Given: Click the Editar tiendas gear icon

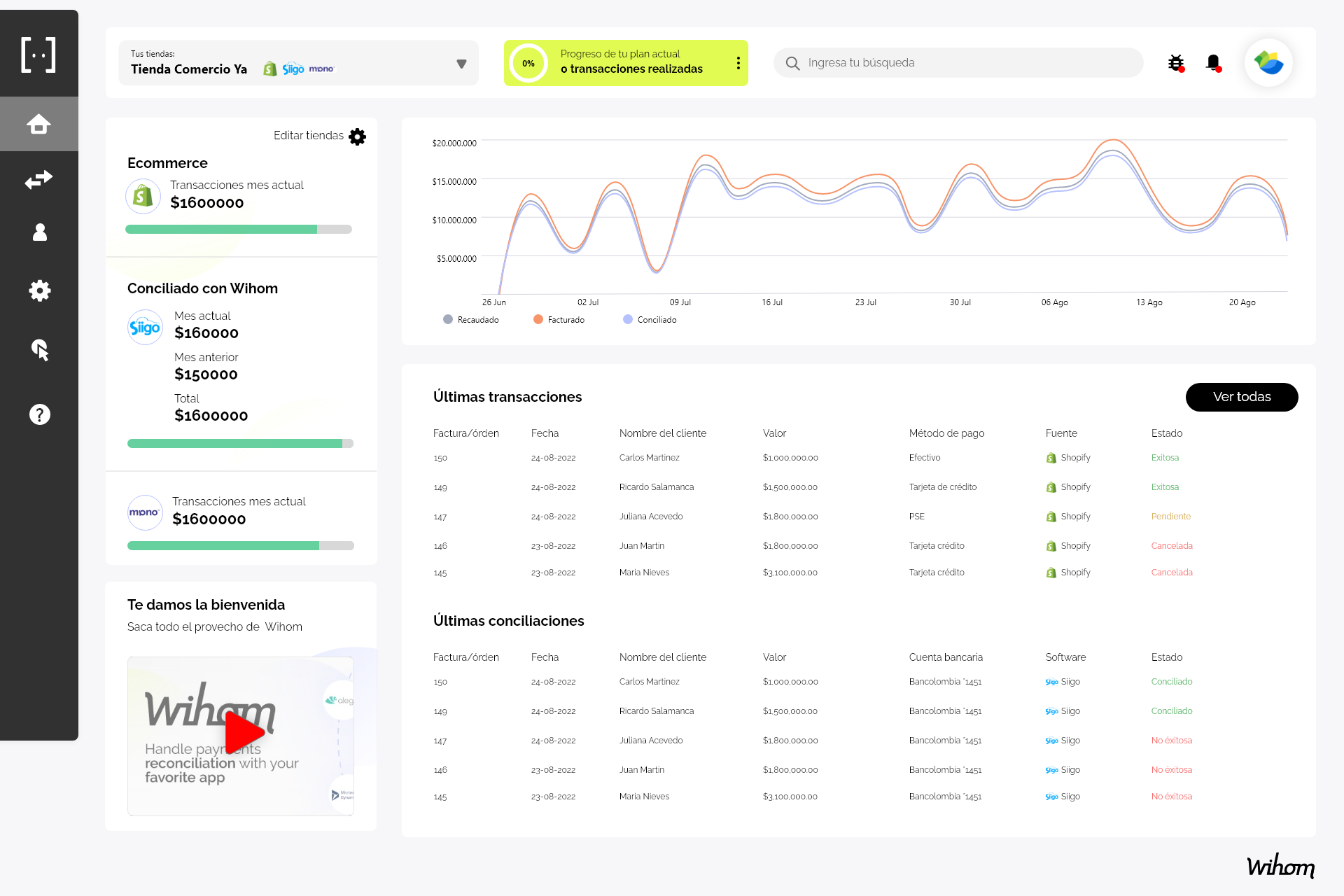Looking at the screenshot, I should click(x=358, y=136).
